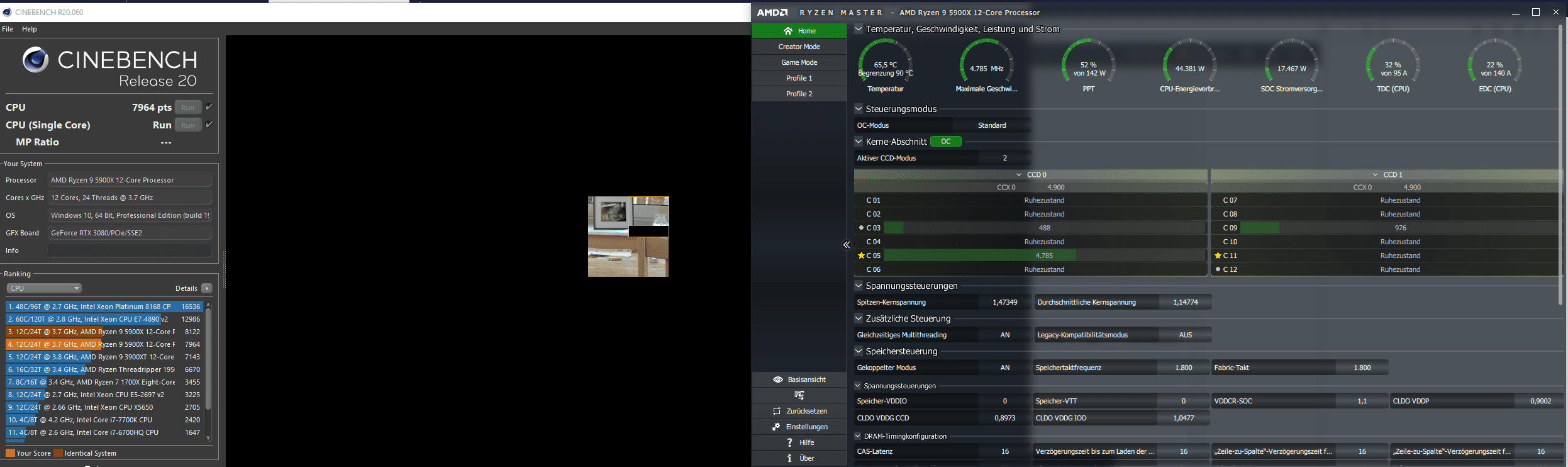Click the Über info icon

(789, 458)
